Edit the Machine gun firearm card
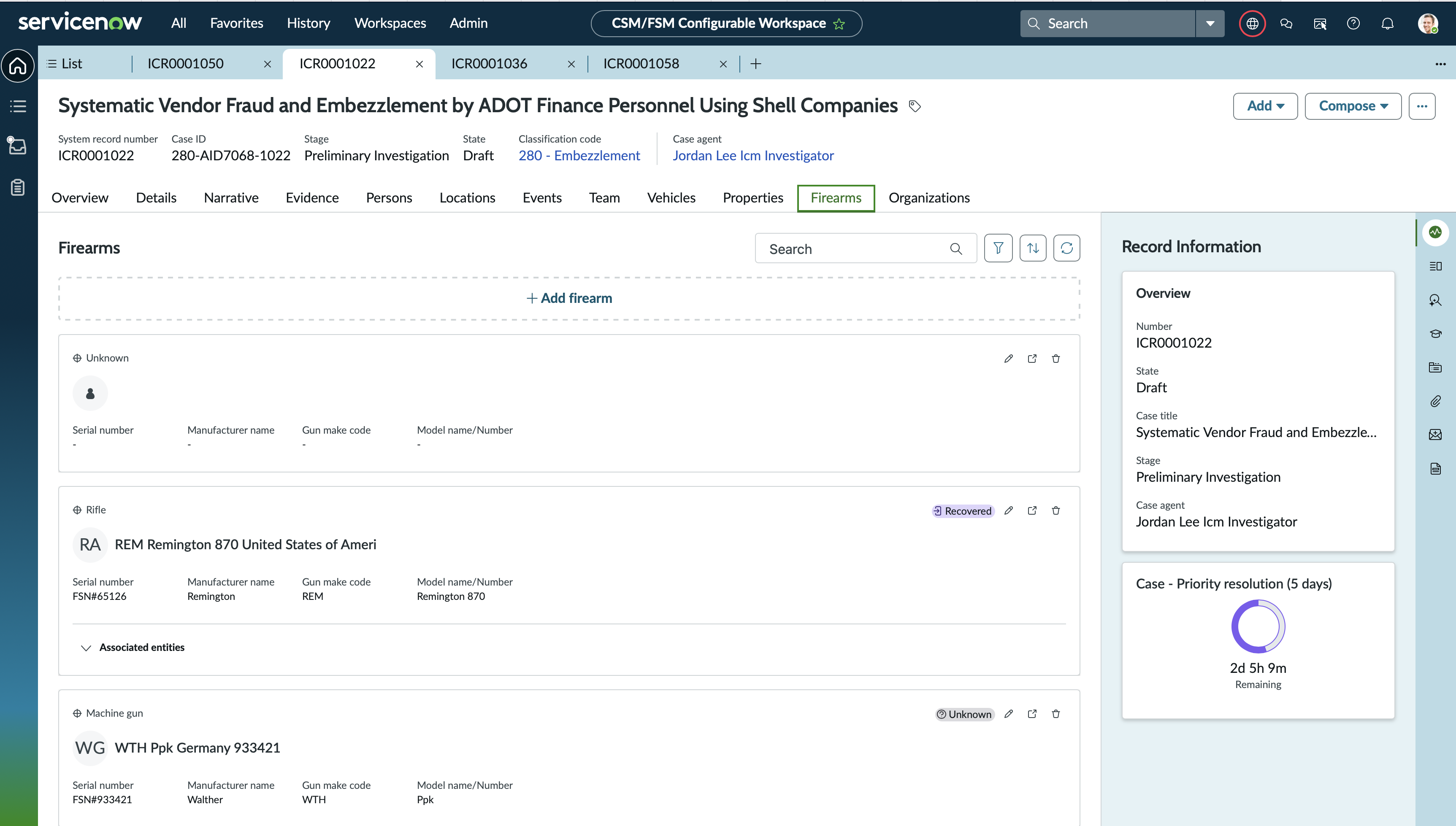 pos(1008,714)
